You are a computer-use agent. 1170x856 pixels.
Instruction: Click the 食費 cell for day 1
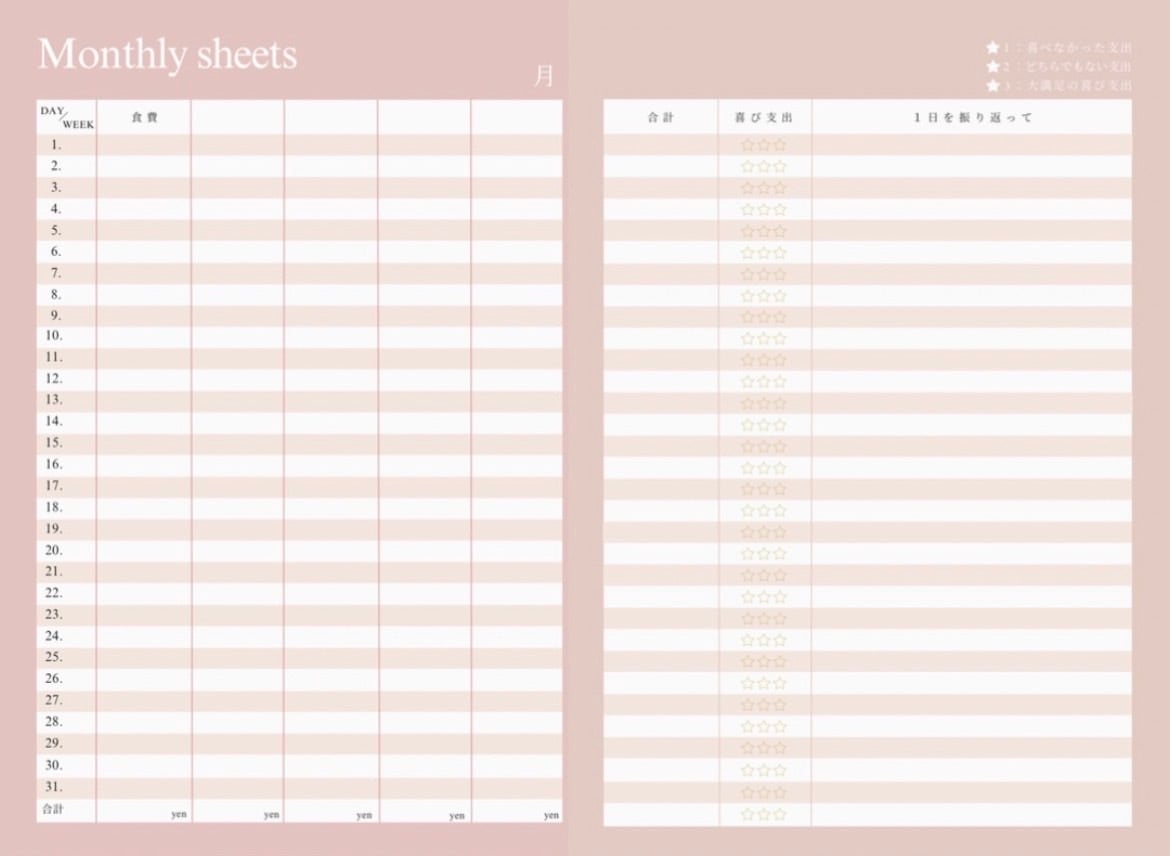[x=144, y=145]
